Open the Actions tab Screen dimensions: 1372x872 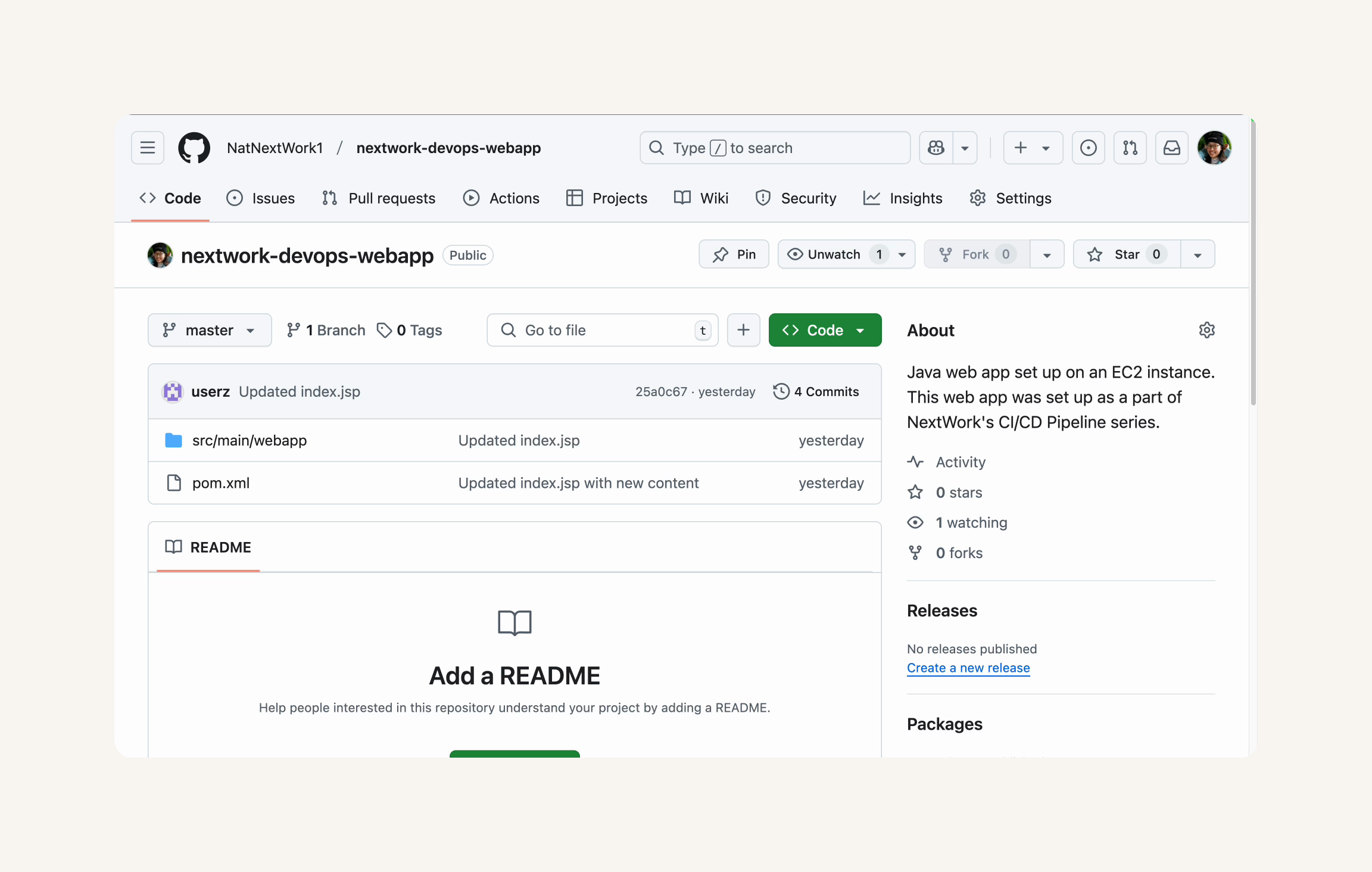coord(501,198)
